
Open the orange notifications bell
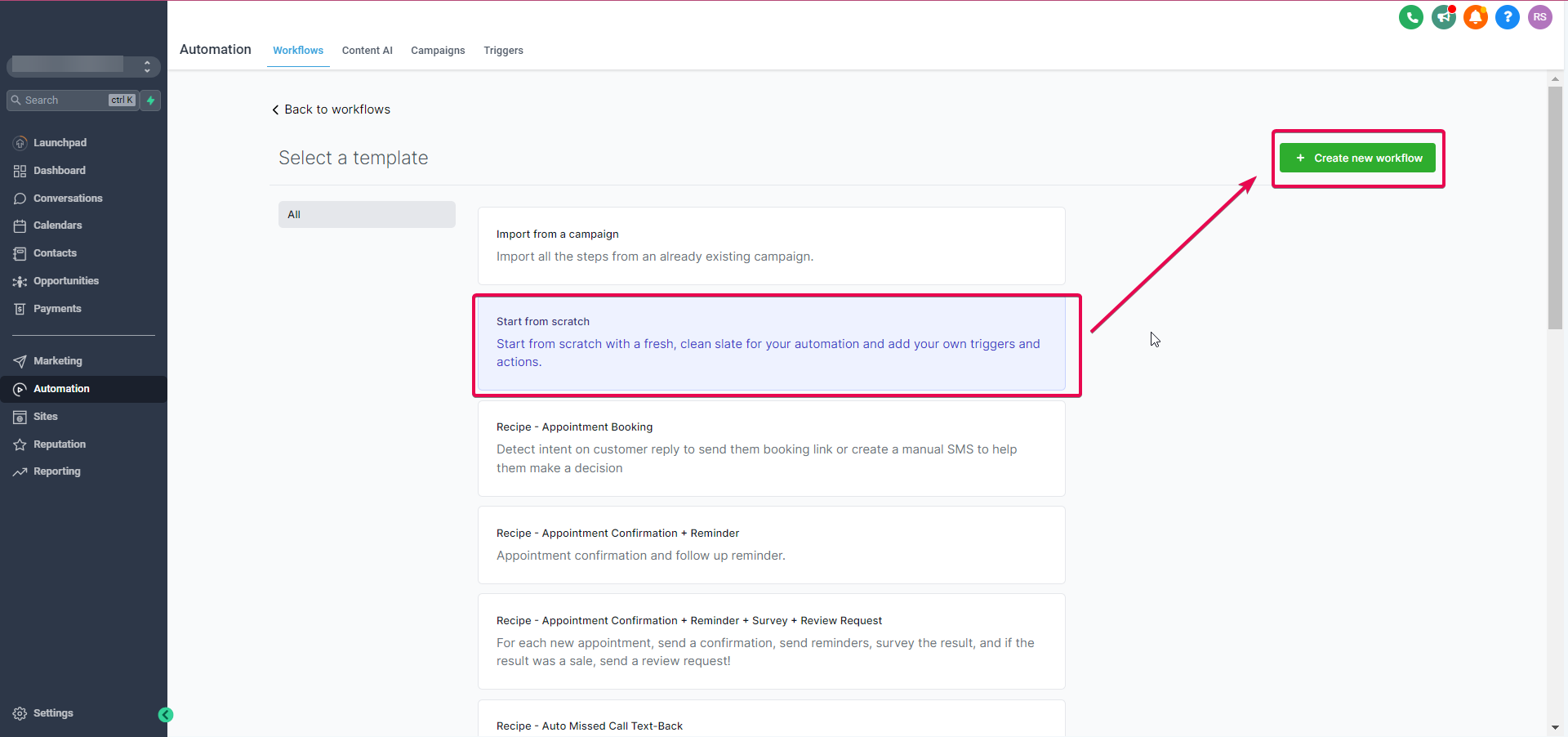click(x=1475, y=17)
